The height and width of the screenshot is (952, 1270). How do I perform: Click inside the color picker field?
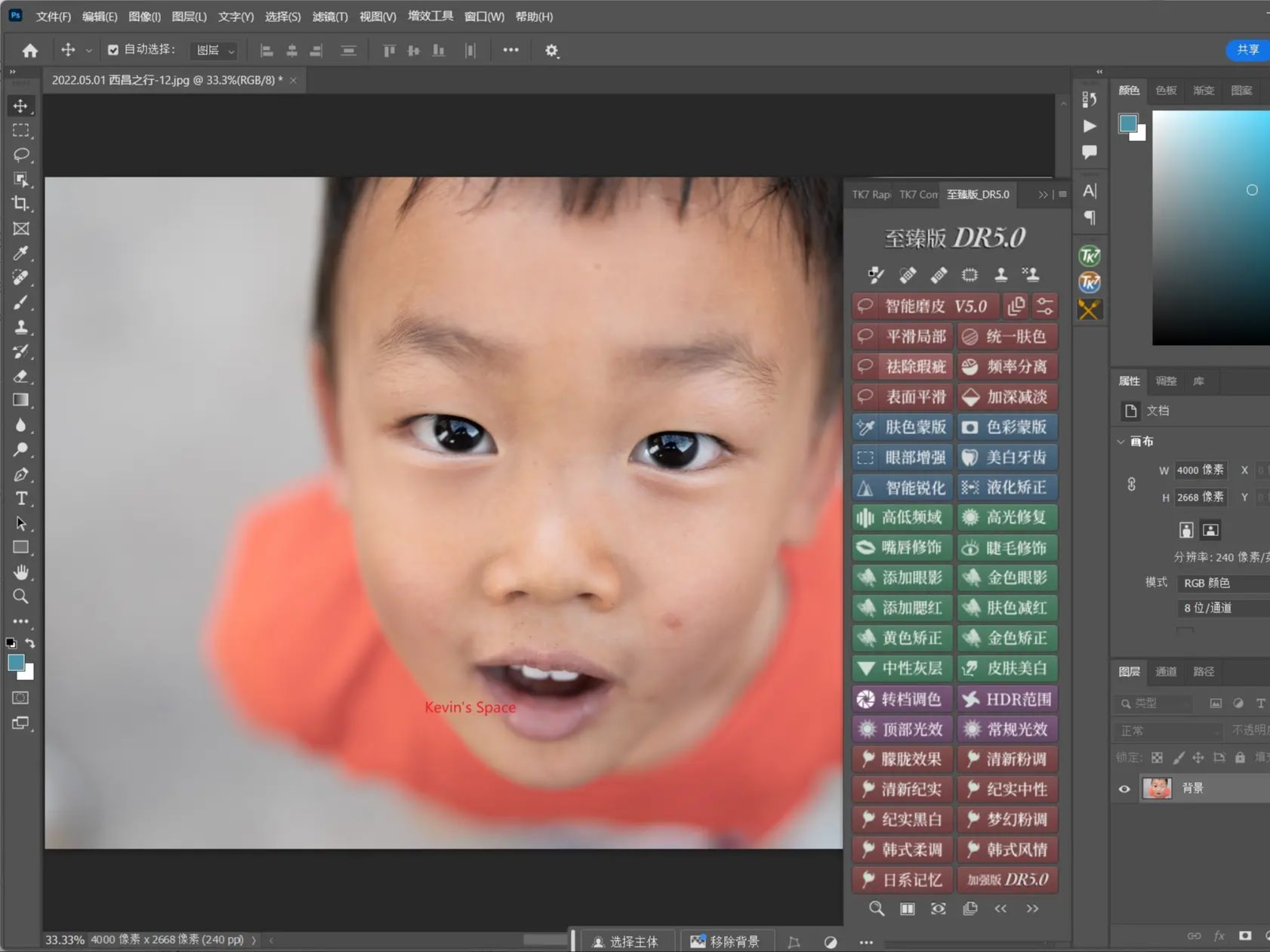click(1211, 228)
